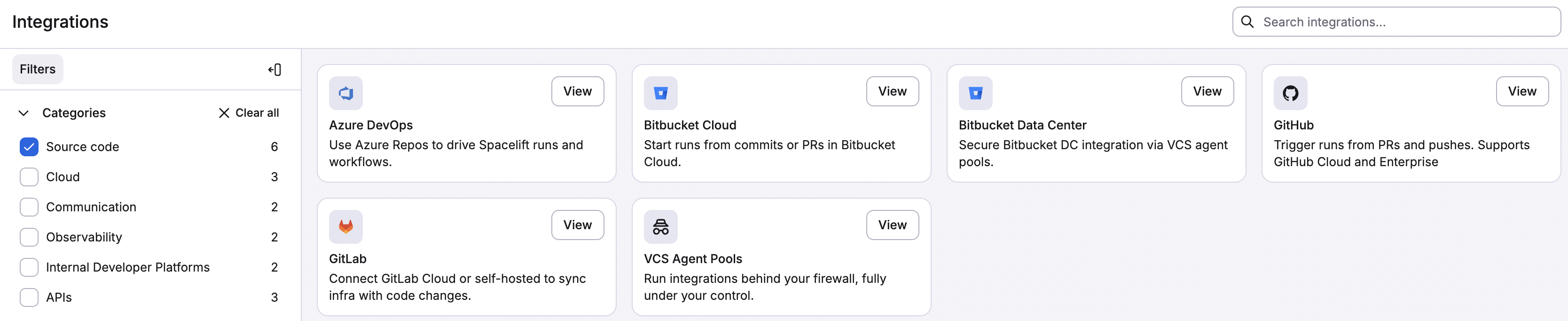Collapse the Categories section chevron
The width and height of the screenshot is (1568, 321).
point(23,112)
